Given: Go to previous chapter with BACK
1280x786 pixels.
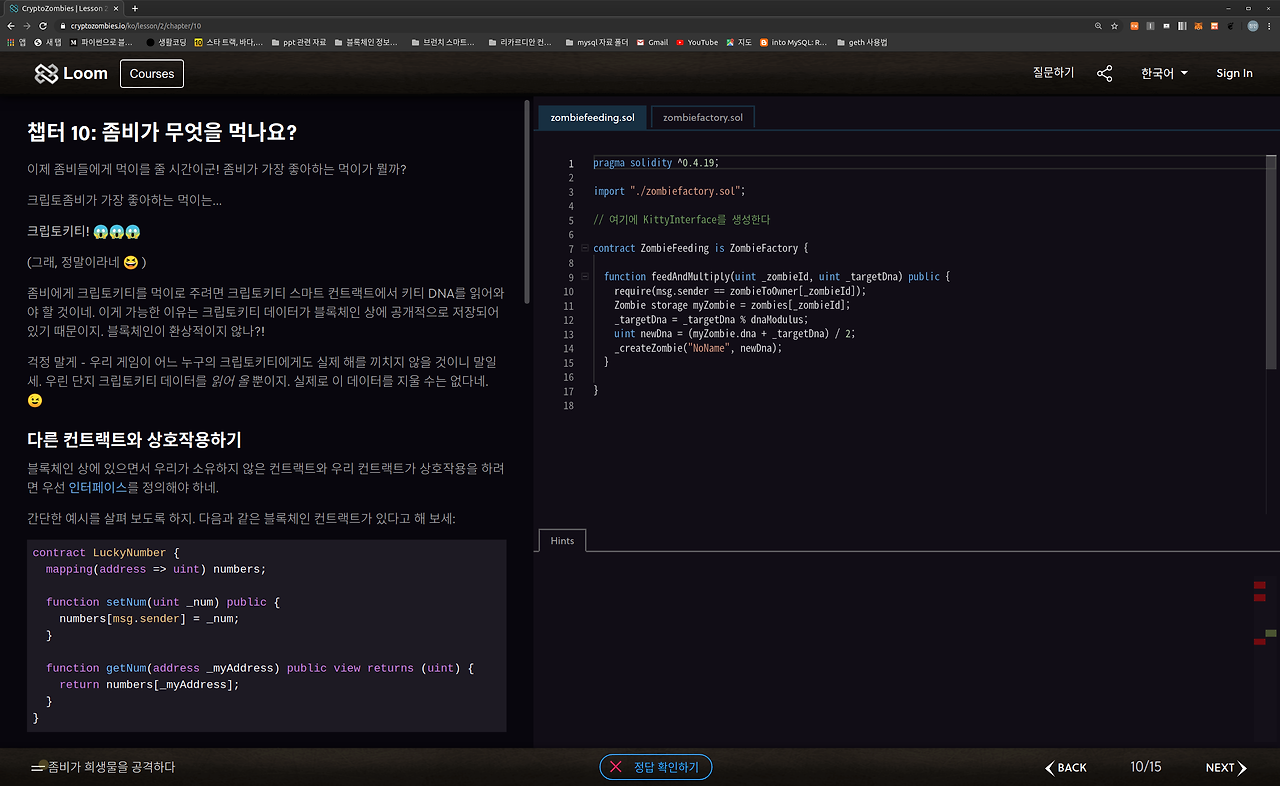Looking at the screenshot, I should click(x=1066, y=768).
